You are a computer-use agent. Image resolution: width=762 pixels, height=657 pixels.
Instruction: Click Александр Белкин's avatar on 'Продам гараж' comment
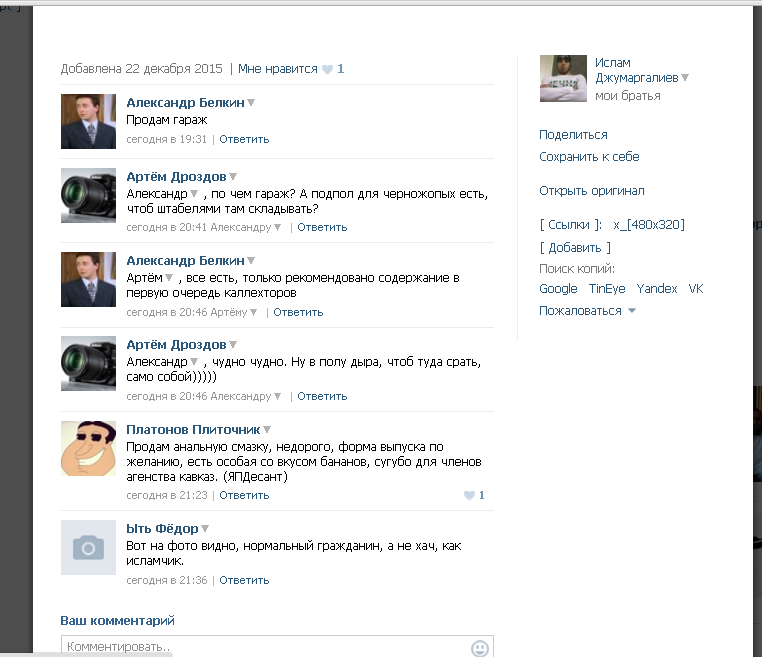click(88, 121)
